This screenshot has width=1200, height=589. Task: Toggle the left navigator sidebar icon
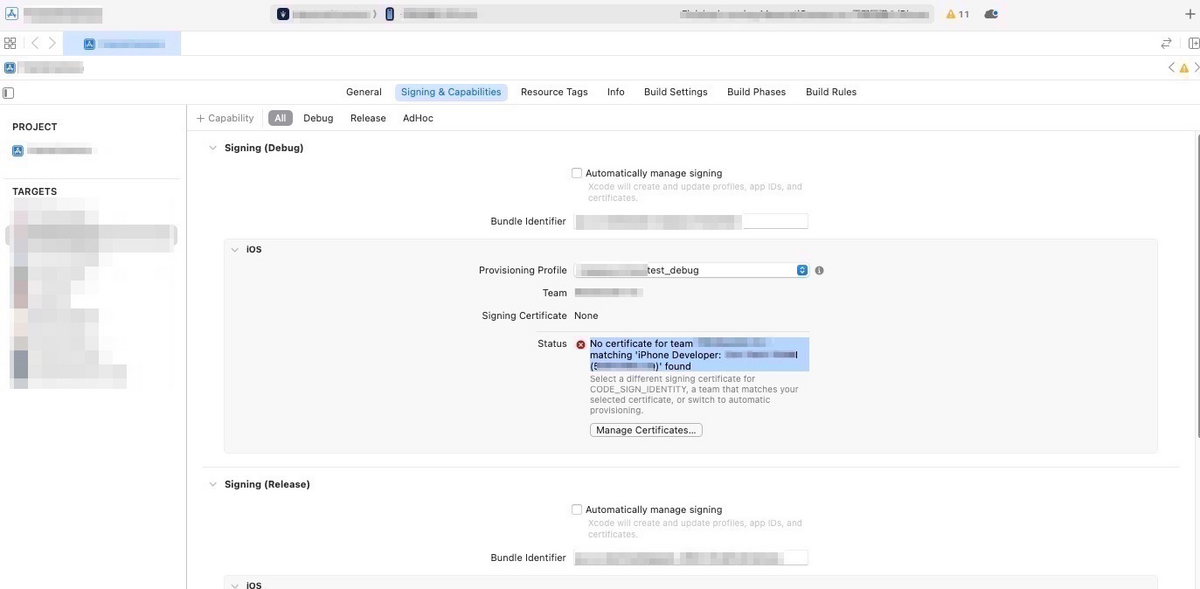8,92
